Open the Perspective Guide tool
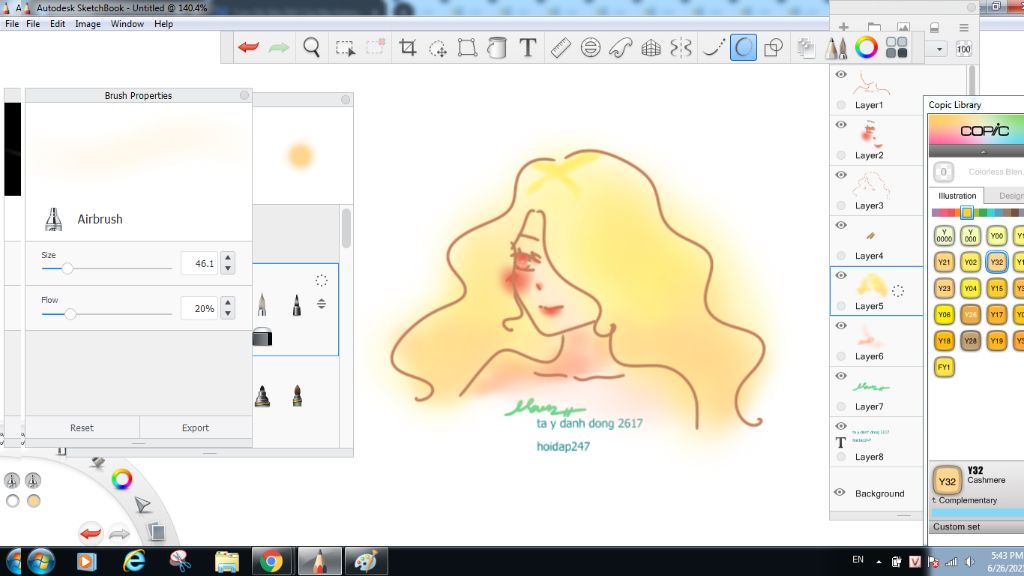This screenshot has width=1024, height=576. click(651, 48)
